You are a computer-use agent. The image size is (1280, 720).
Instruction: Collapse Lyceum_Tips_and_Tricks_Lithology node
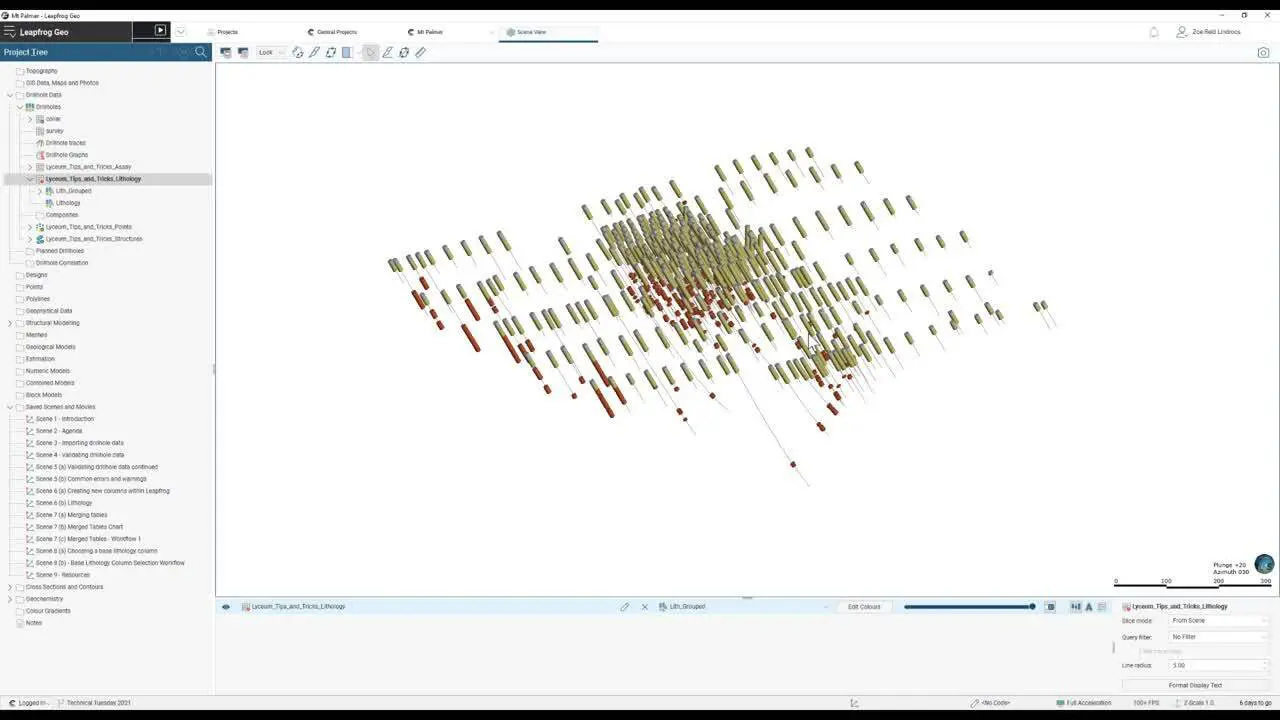tap(30, 179)
